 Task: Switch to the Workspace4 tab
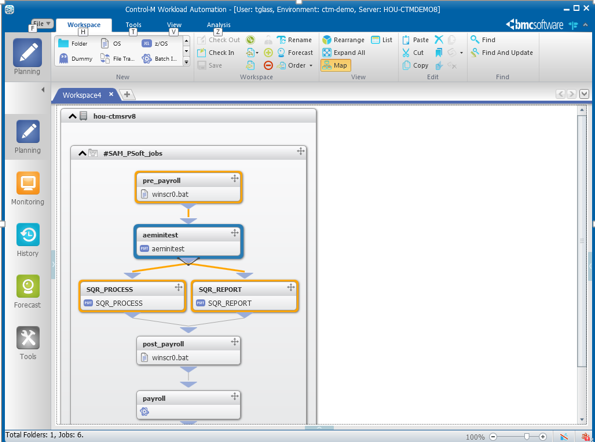pyautogui.click(x=82, y=95)
